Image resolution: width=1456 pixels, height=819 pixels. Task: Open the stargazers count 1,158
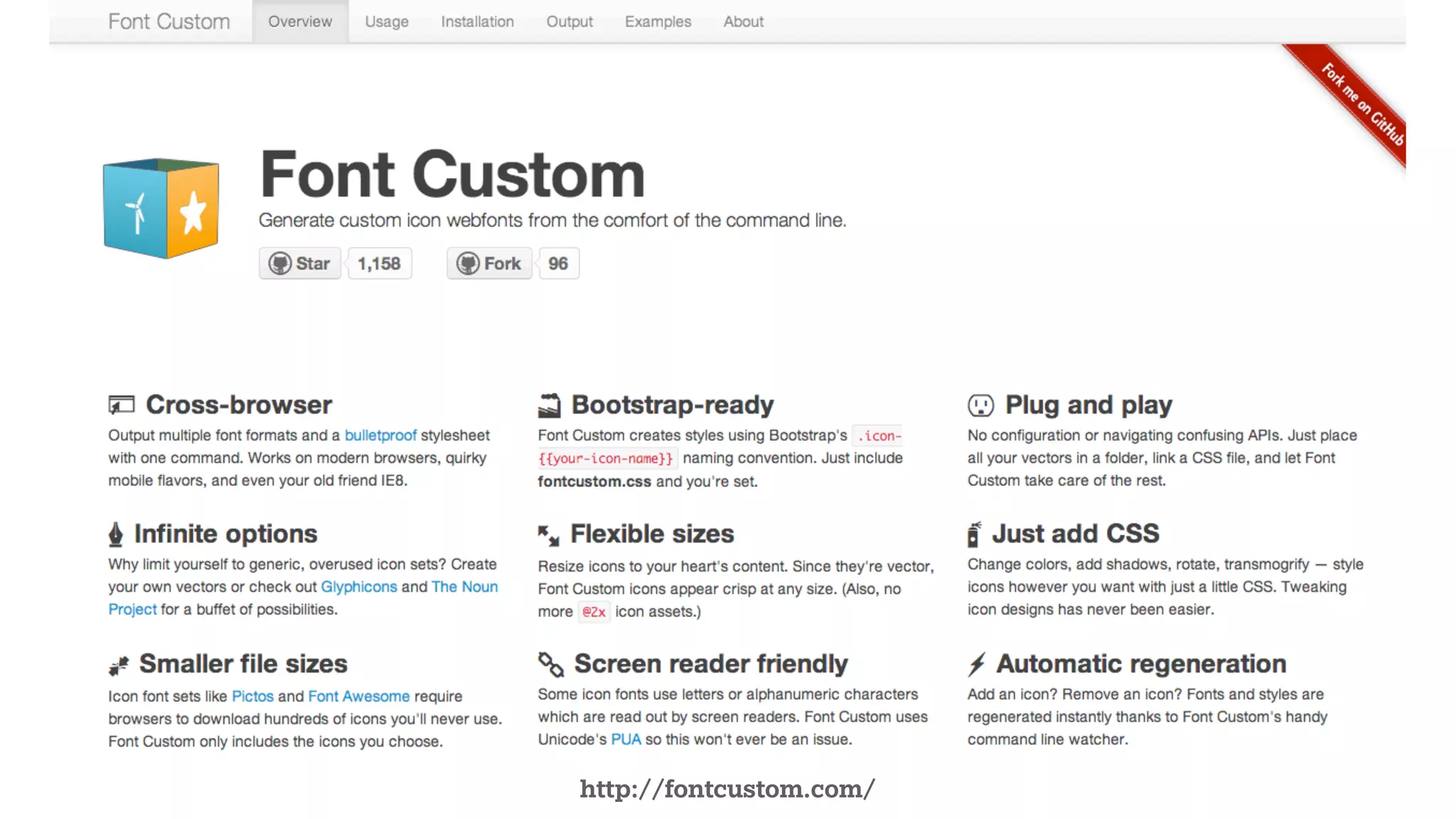379,264
